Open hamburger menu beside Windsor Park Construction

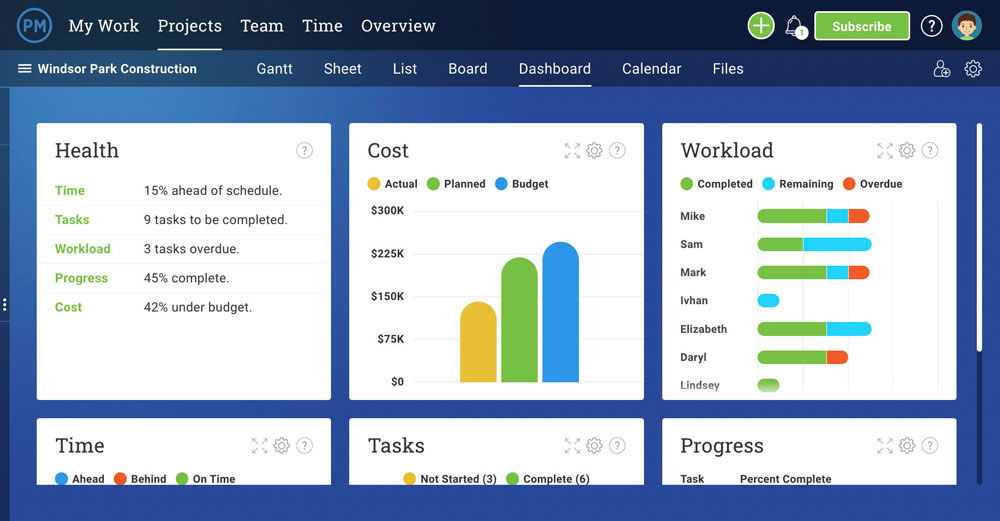(24, 68)
